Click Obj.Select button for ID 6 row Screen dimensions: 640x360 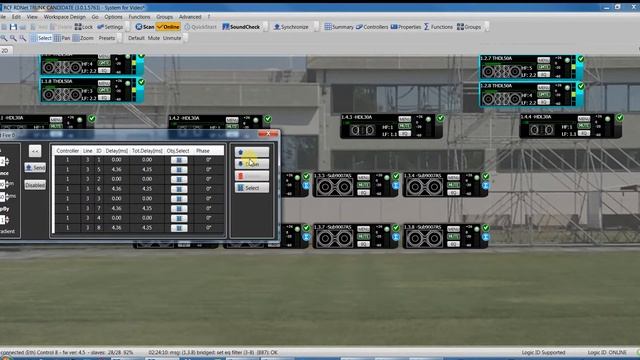pyautogui.click(x=179, y=189)
